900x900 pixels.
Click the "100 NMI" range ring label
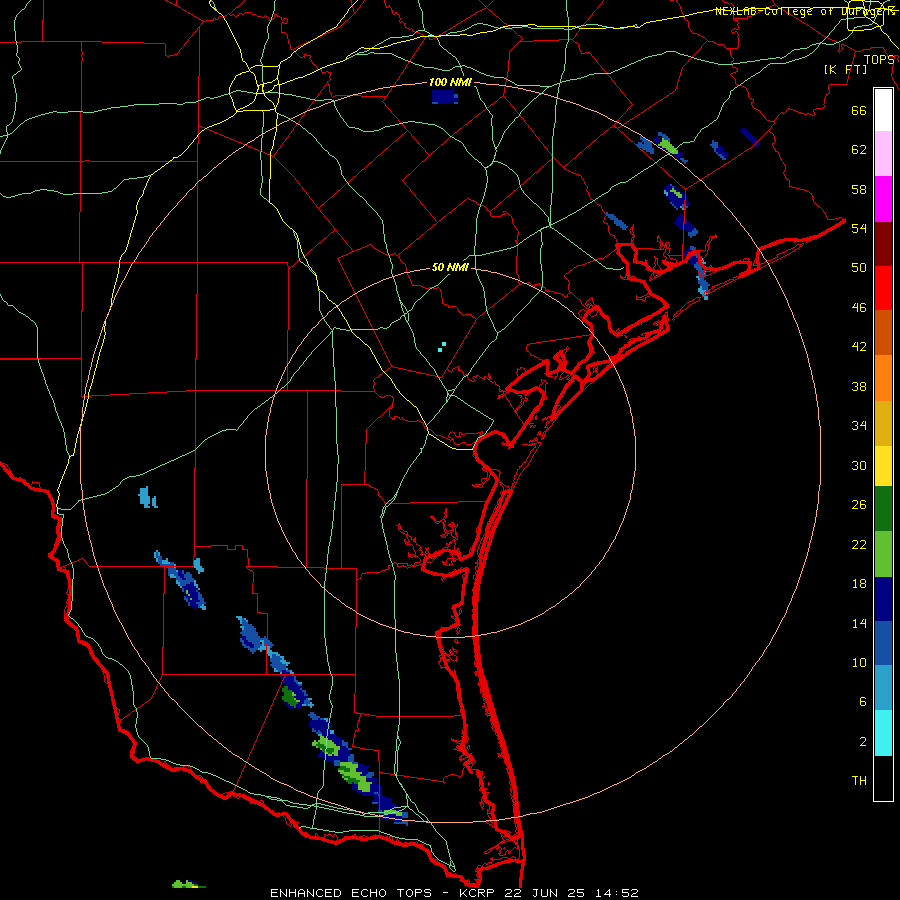[x=451, y=83]
